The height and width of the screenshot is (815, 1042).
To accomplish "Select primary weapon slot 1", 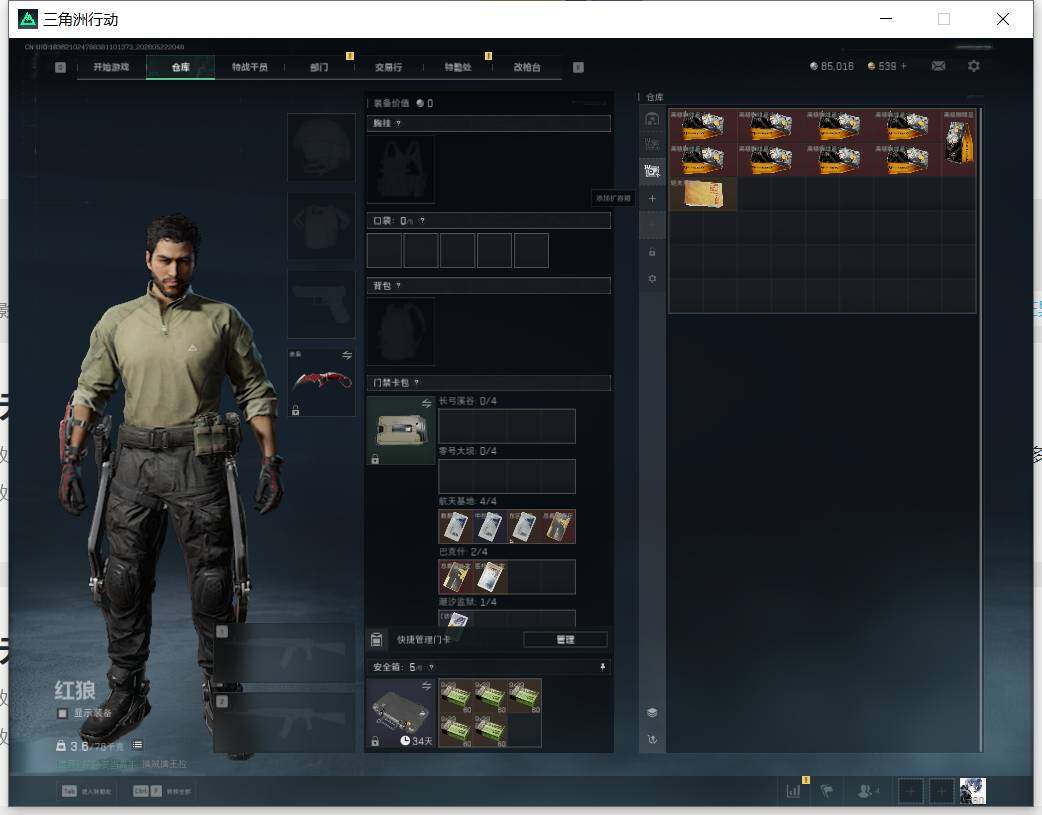I will coord(284,653).
